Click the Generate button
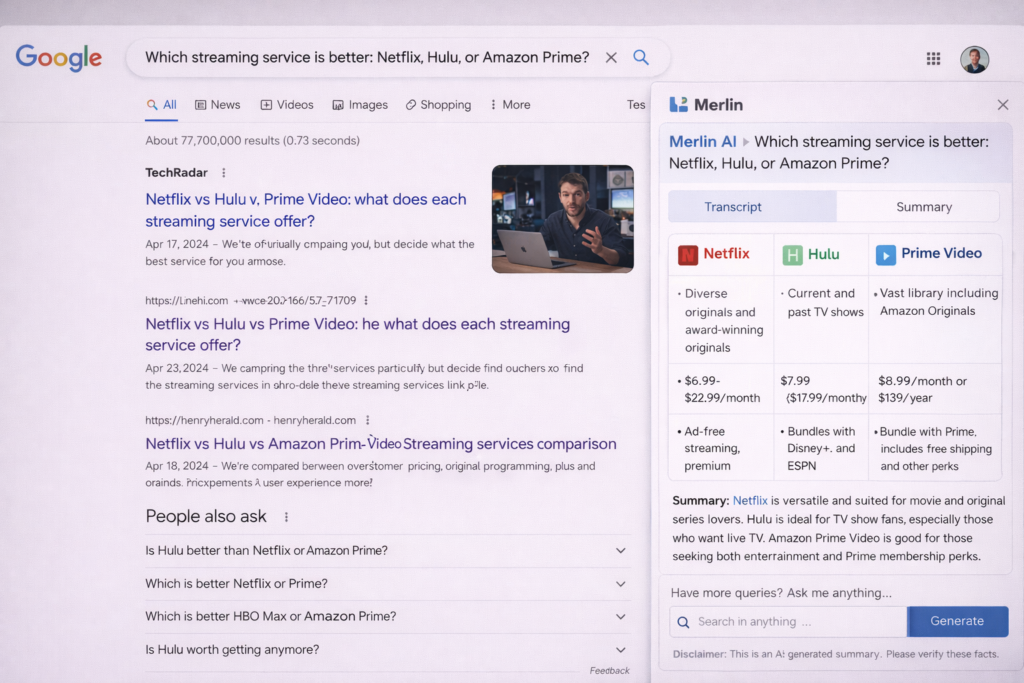Image resolution: width=1024 pixels, height=683 pixels. [x=957, y=621]
